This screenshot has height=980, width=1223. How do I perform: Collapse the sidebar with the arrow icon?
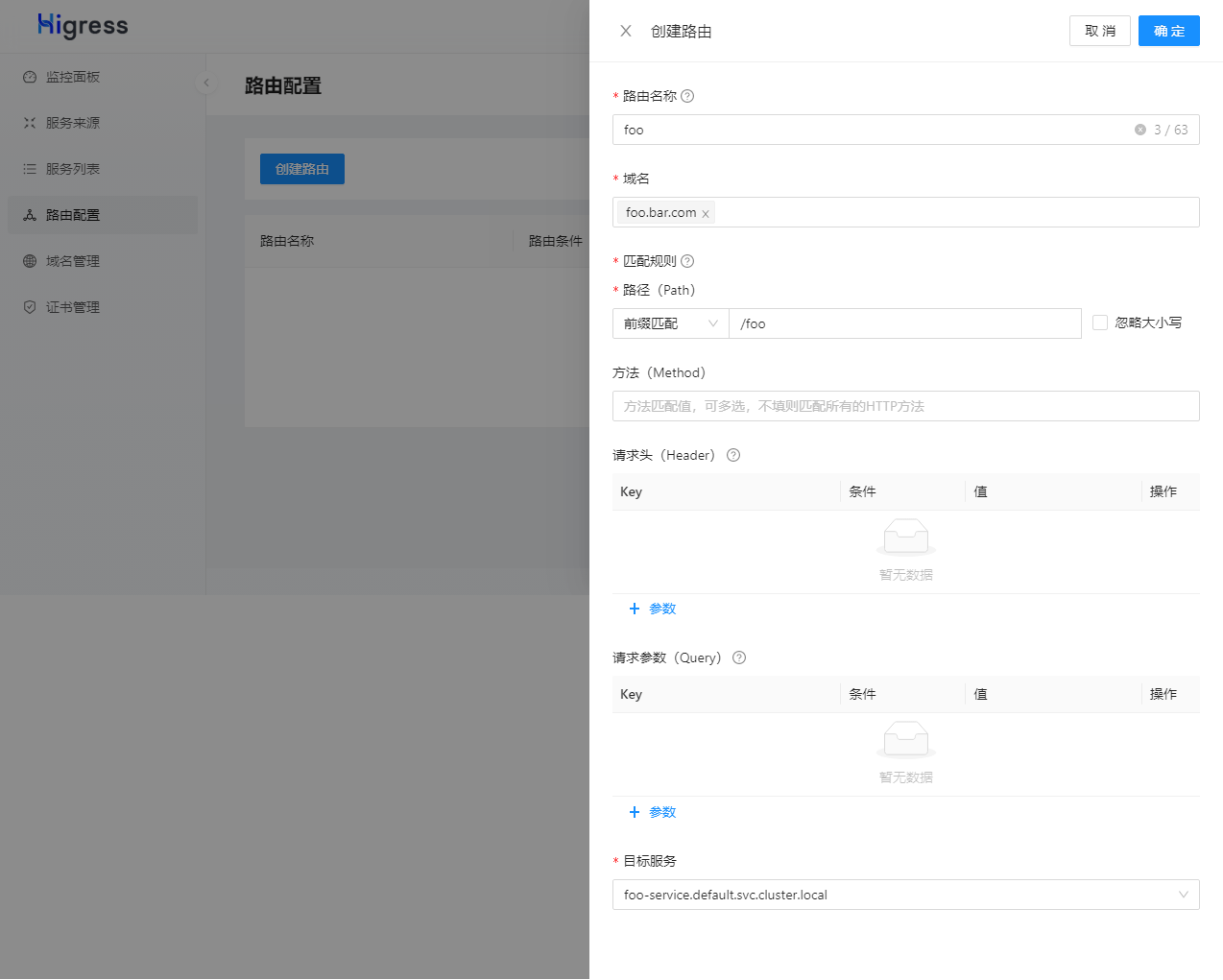[x=205, y=83]
